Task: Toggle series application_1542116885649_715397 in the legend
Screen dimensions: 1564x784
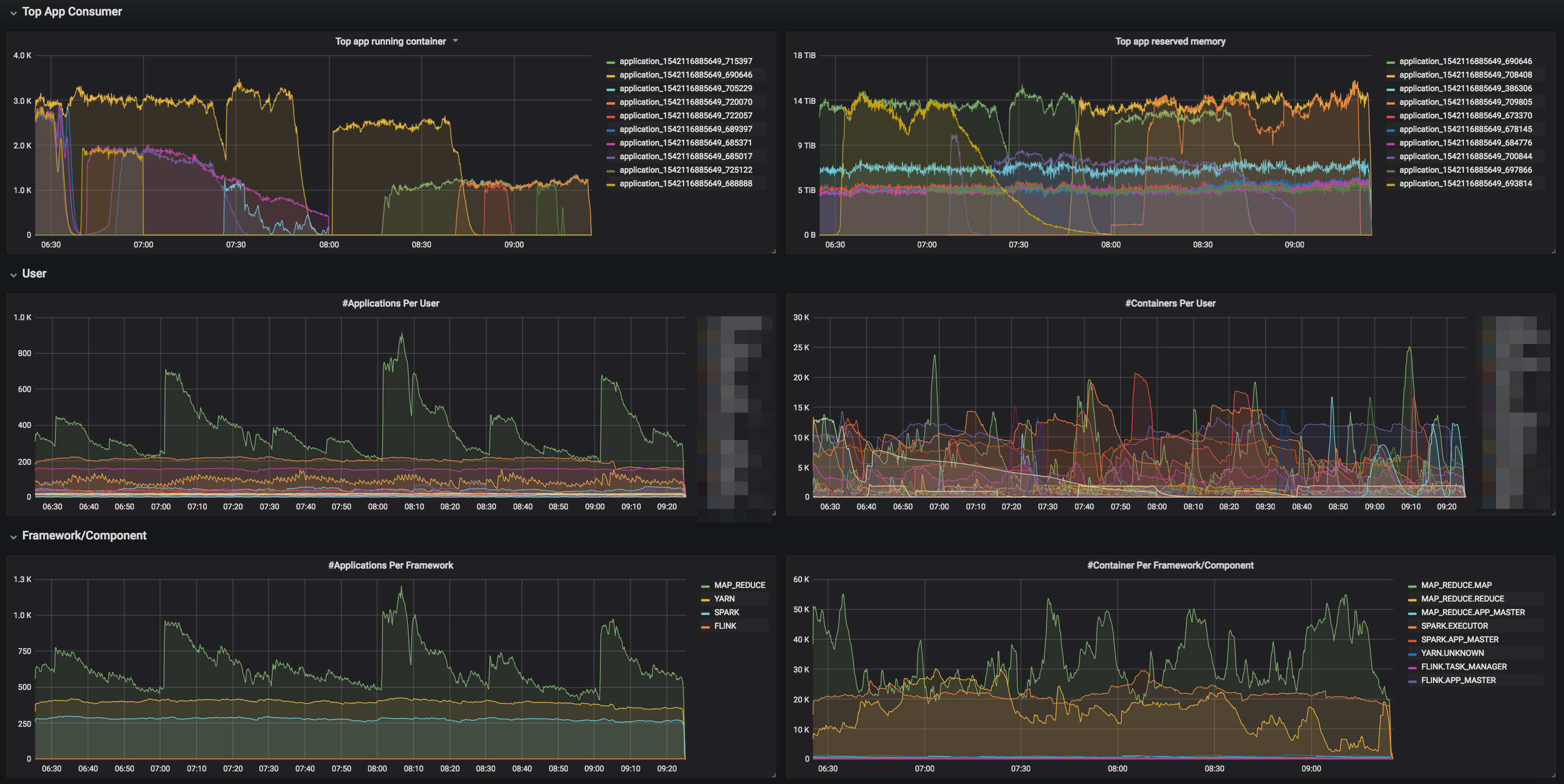Action: (x=685, y=61)
